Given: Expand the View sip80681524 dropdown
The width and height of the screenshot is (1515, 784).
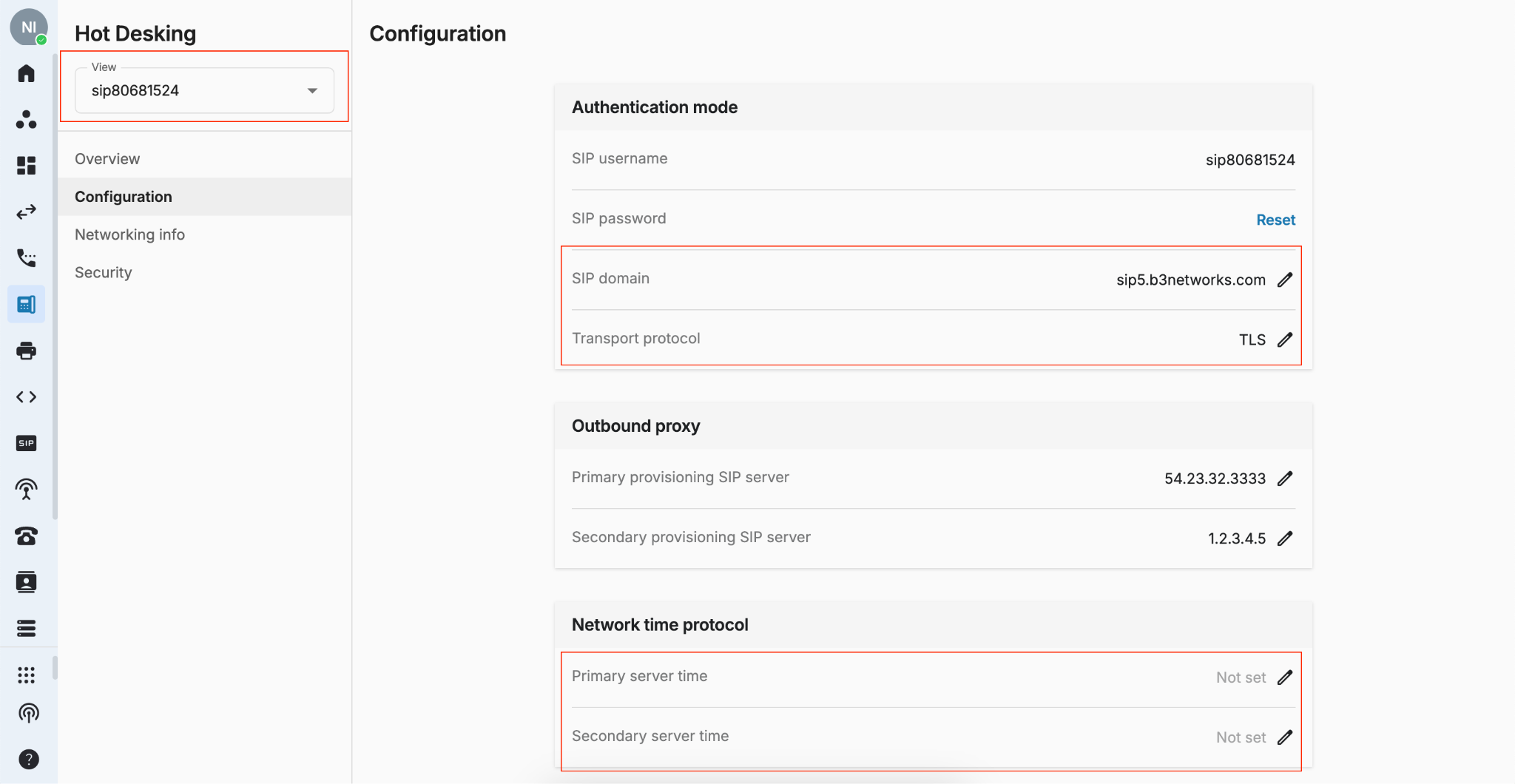Looking at the screenshot, I should coord(205,90).
